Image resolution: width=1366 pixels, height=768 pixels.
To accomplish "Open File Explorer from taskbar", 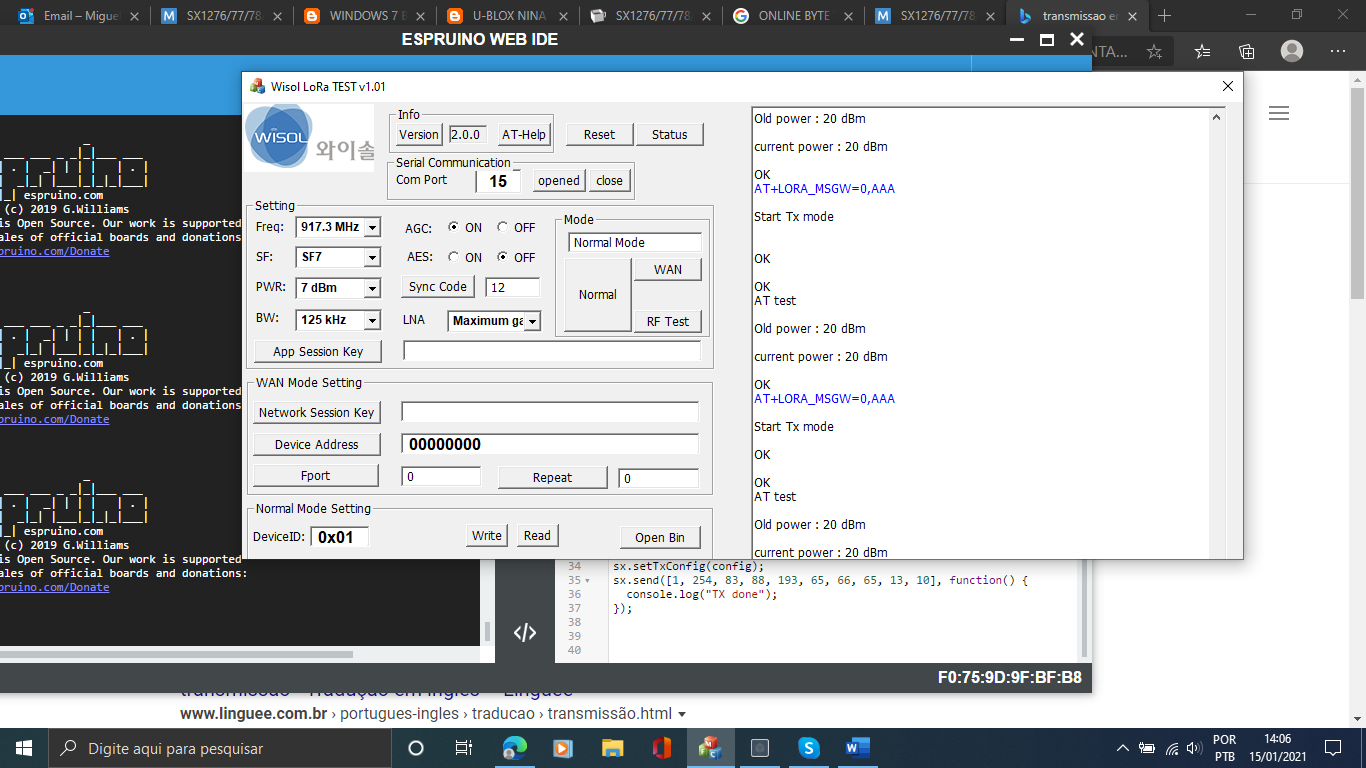I will click(612, 748).
